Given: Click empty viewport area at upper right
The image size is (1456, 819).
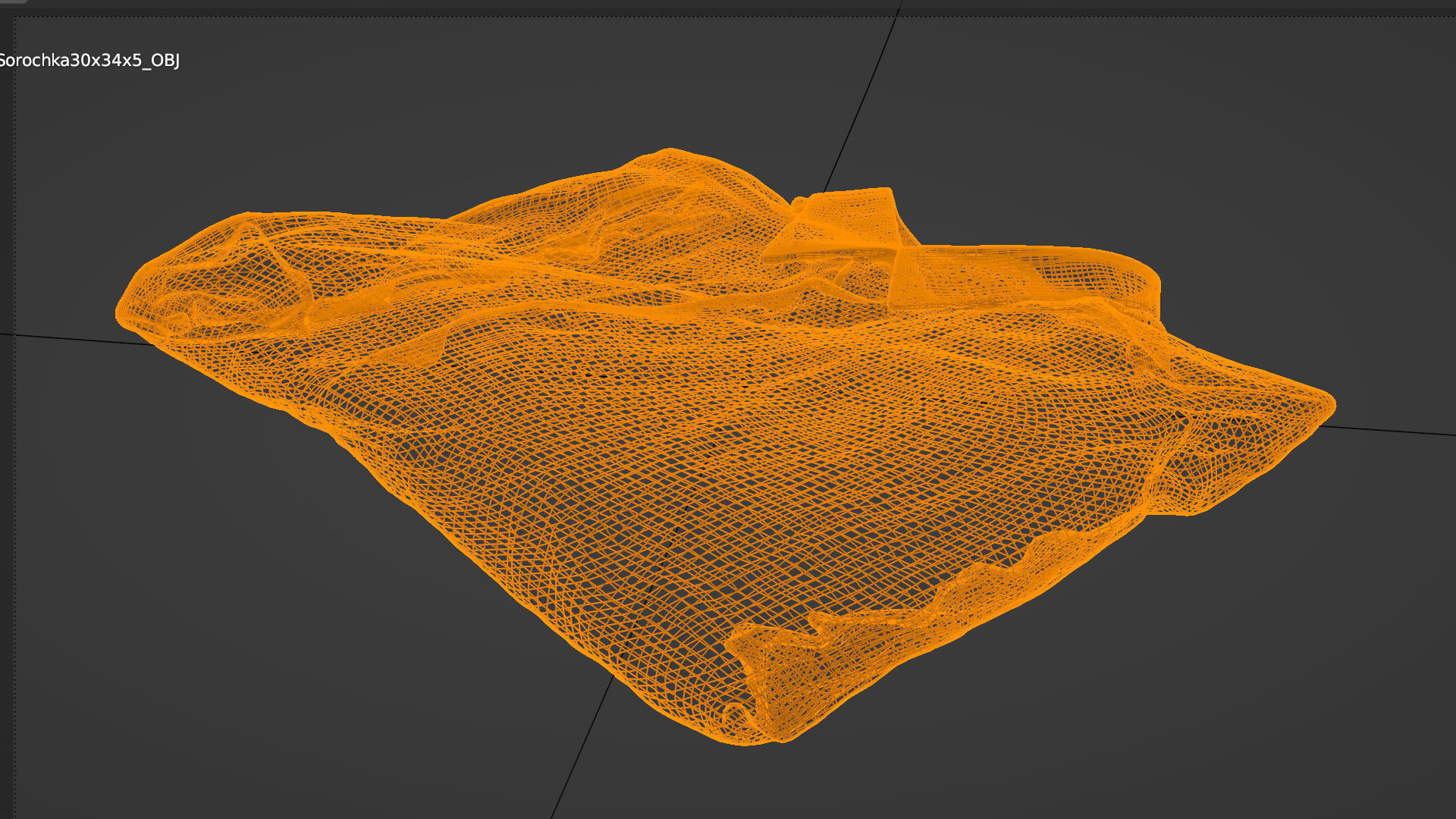Looking at the screenshot, I should click(x=1213, y=114).
